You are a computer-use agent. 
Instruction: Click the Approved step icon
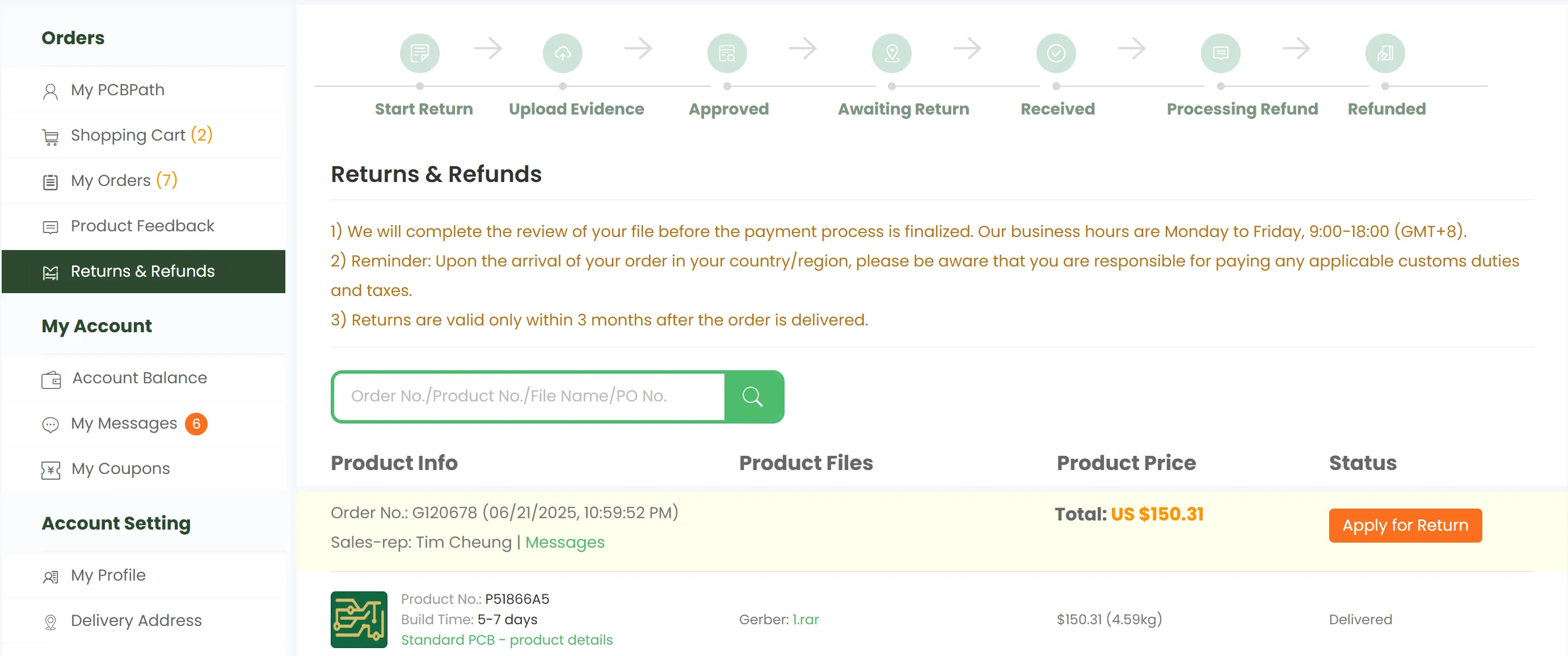727,53
